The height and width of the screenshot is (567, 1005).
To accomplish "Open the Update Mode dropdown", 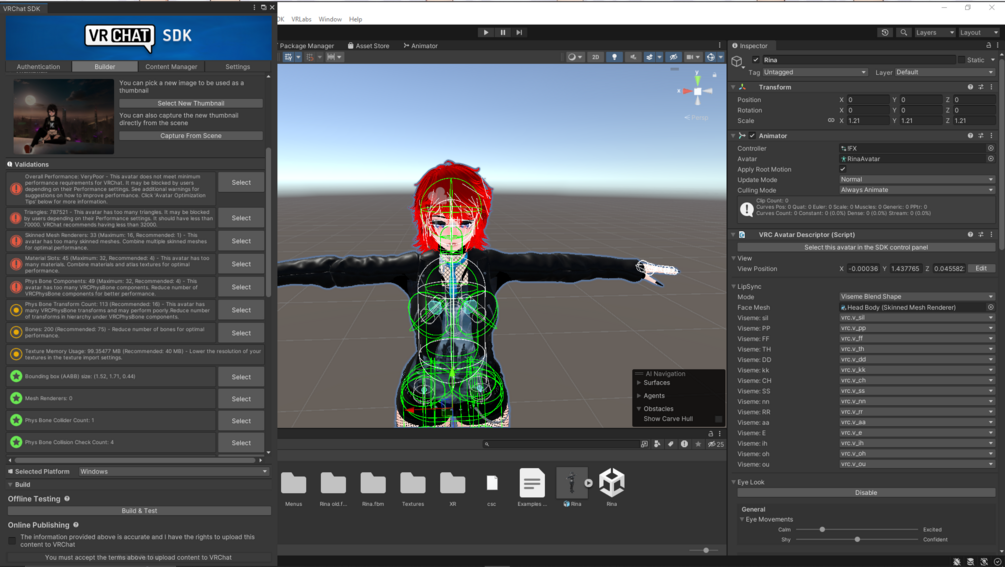I will point(917,179).
